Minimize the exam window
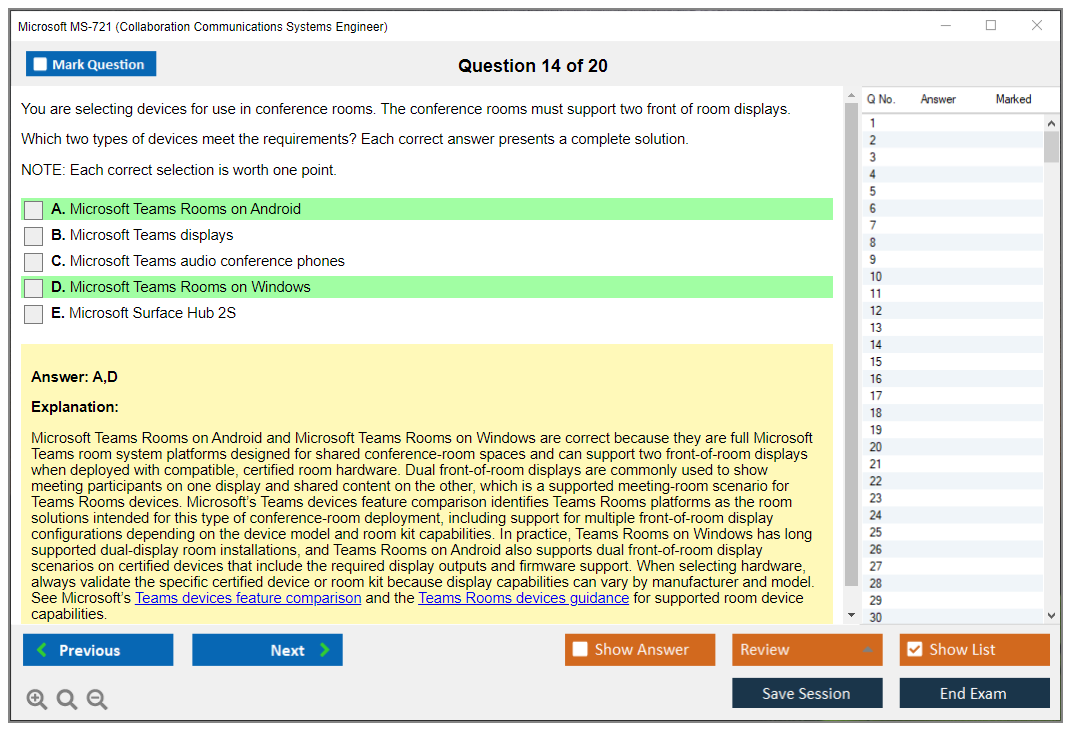Image resolution: width=1075 pixels, height=735 pixels. pos(945,25)
